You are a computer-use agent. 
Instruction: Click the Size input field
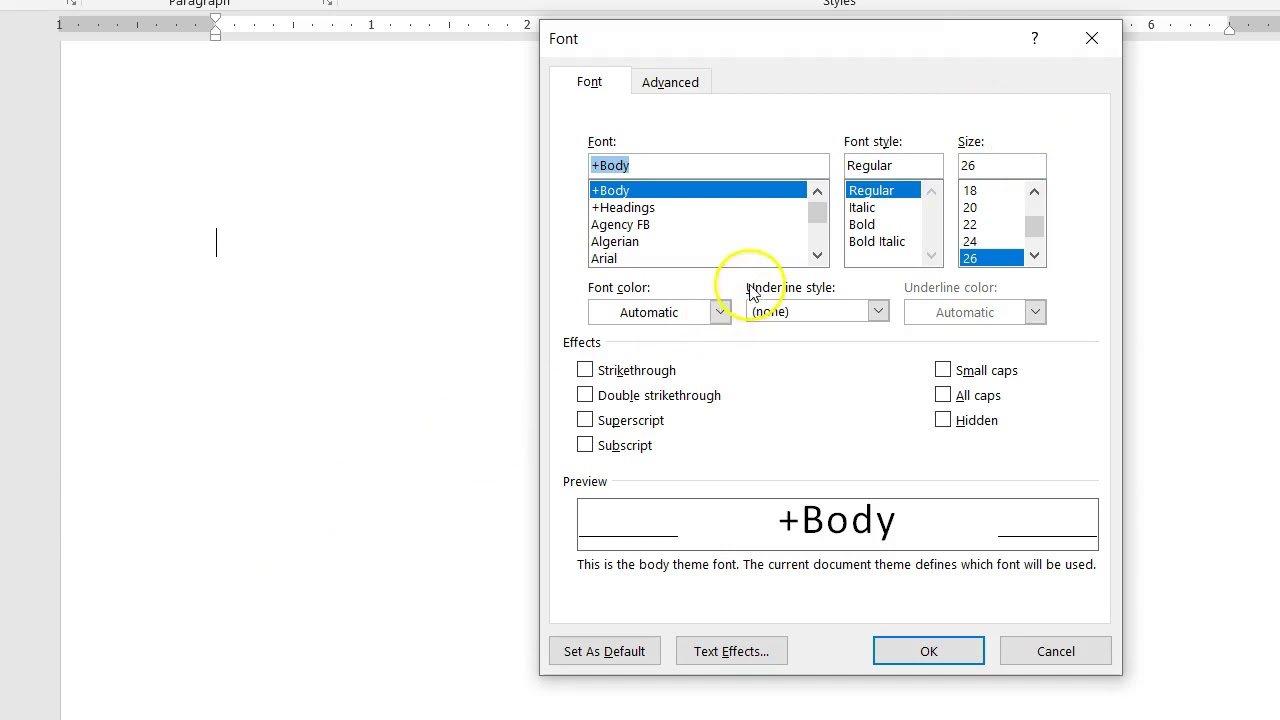[x=1002, y=165]
